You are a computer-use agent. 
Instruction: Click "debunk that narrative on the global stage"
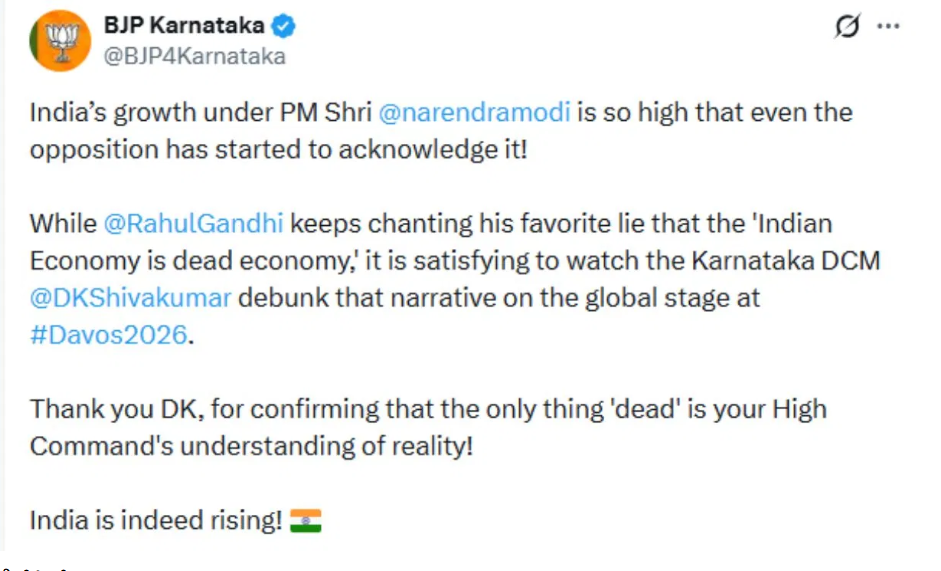point(497,297)
